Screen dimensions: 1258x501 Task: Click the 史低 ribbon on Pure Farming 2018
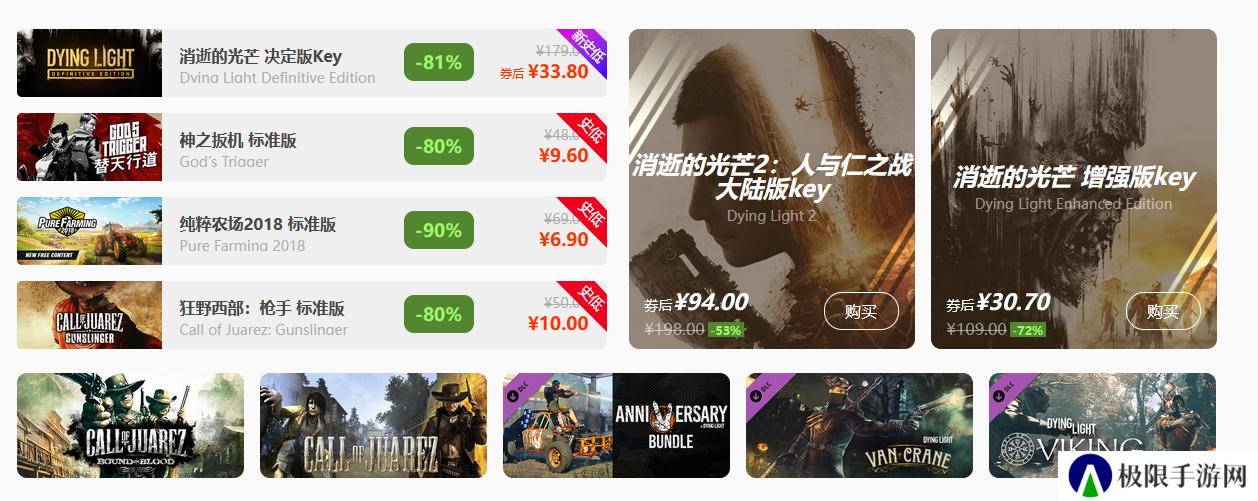click(x=588, y=216)
